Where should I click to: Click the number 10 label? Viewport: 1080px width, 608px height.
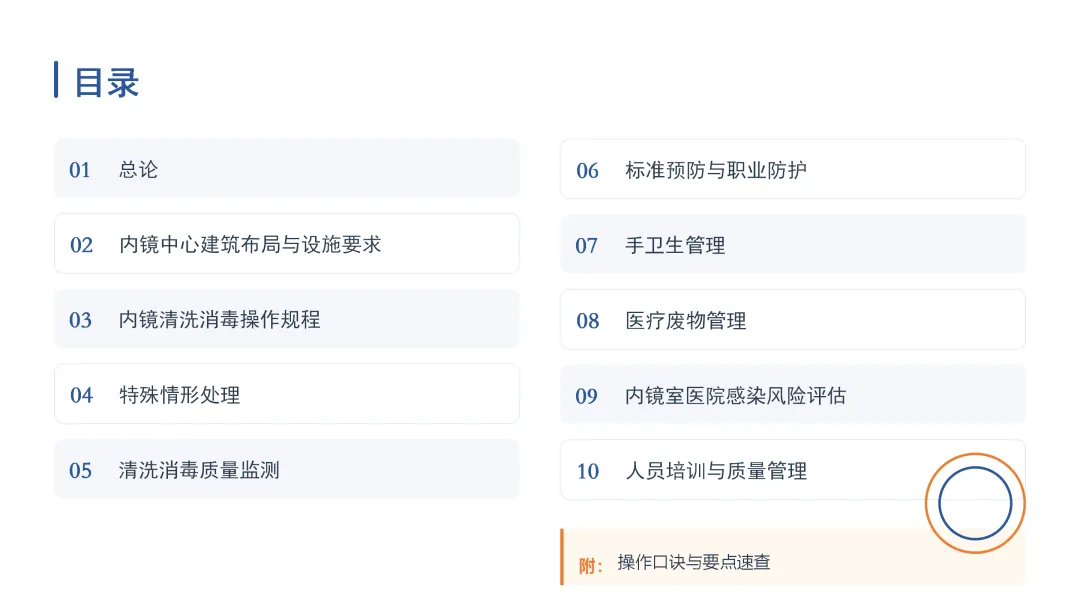[x=588, y=472]
